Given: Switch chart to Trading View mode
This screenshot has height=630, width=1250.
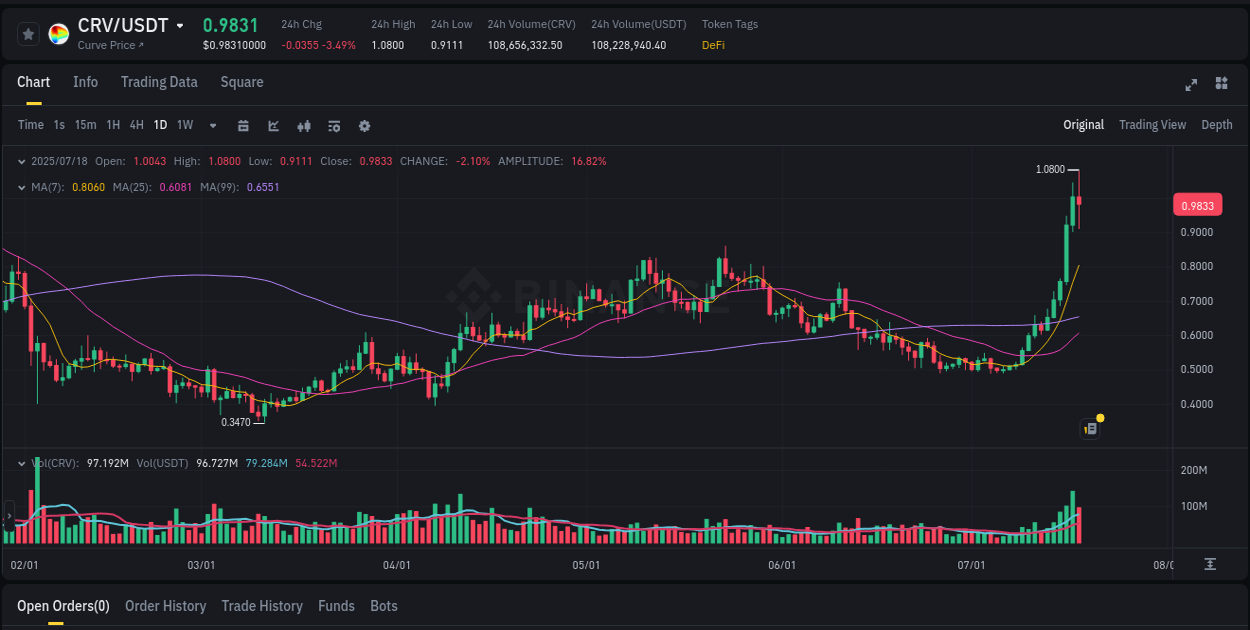Looking at the screenshot, I should click(x=1152, y=125).
